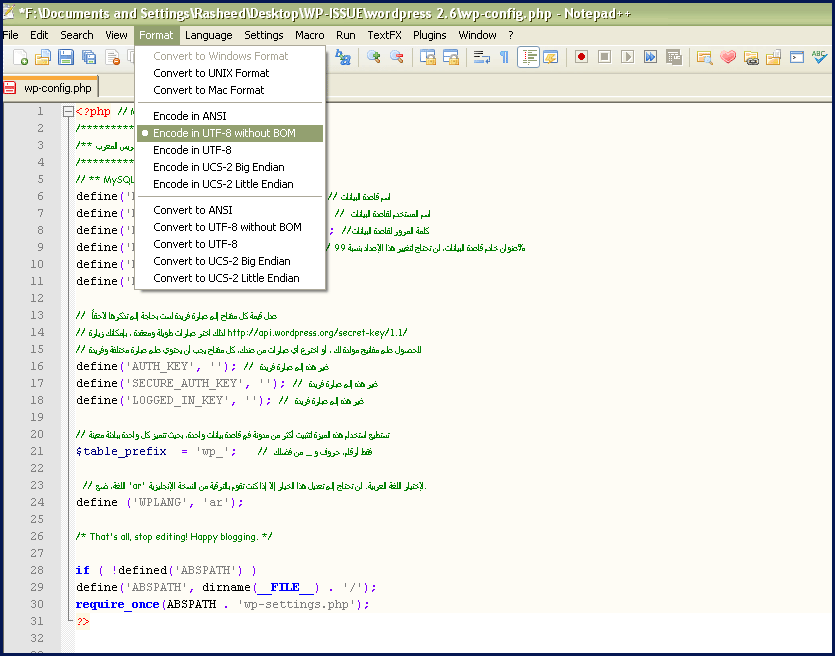Start macro recording with the red record icon
This screenshot has width=835, height=656.
[581, 58]
